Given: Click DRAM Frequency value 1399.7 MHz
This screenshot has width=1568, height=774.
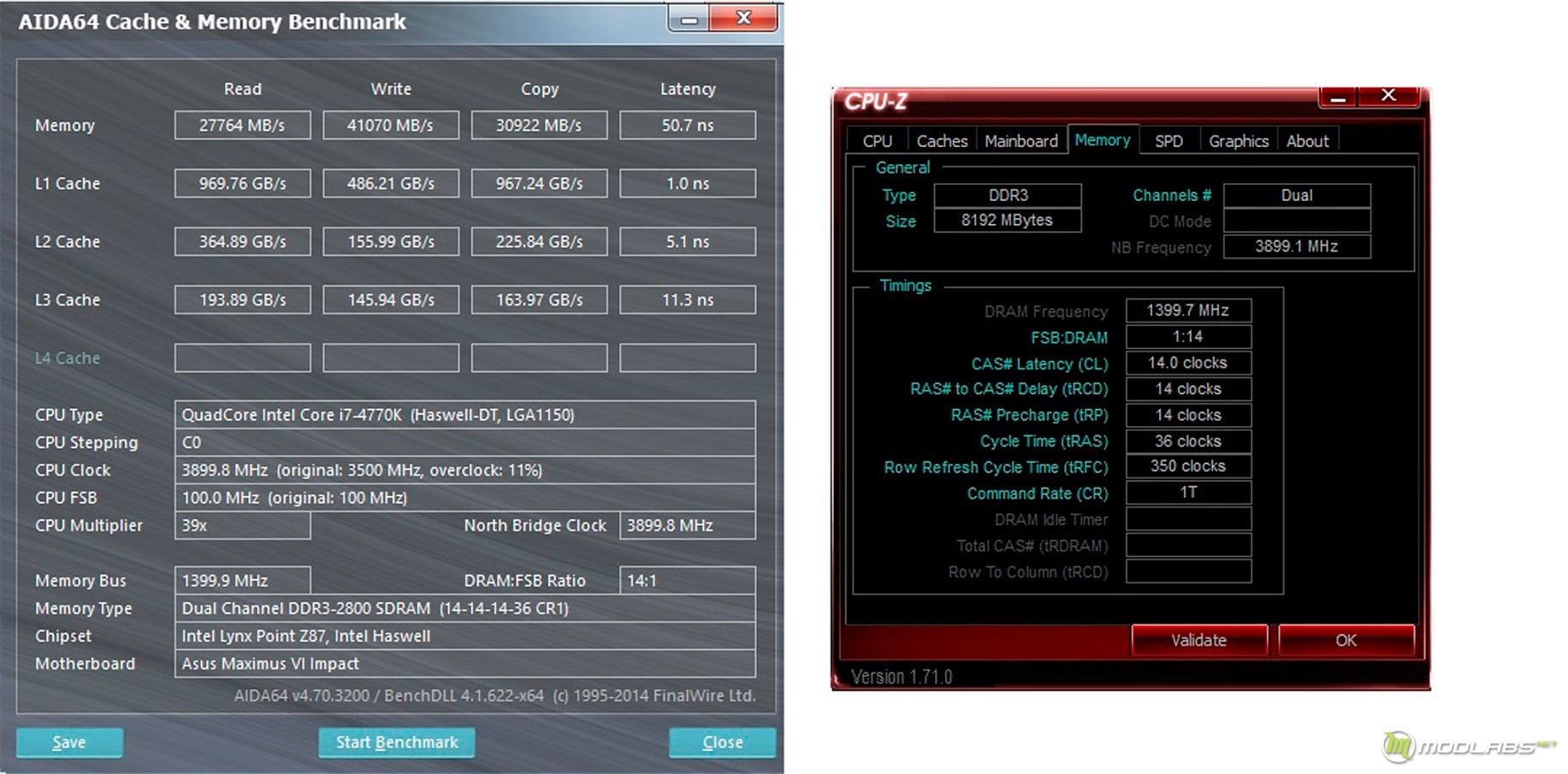Looking at the screenshot, I should coord(1188,310).
